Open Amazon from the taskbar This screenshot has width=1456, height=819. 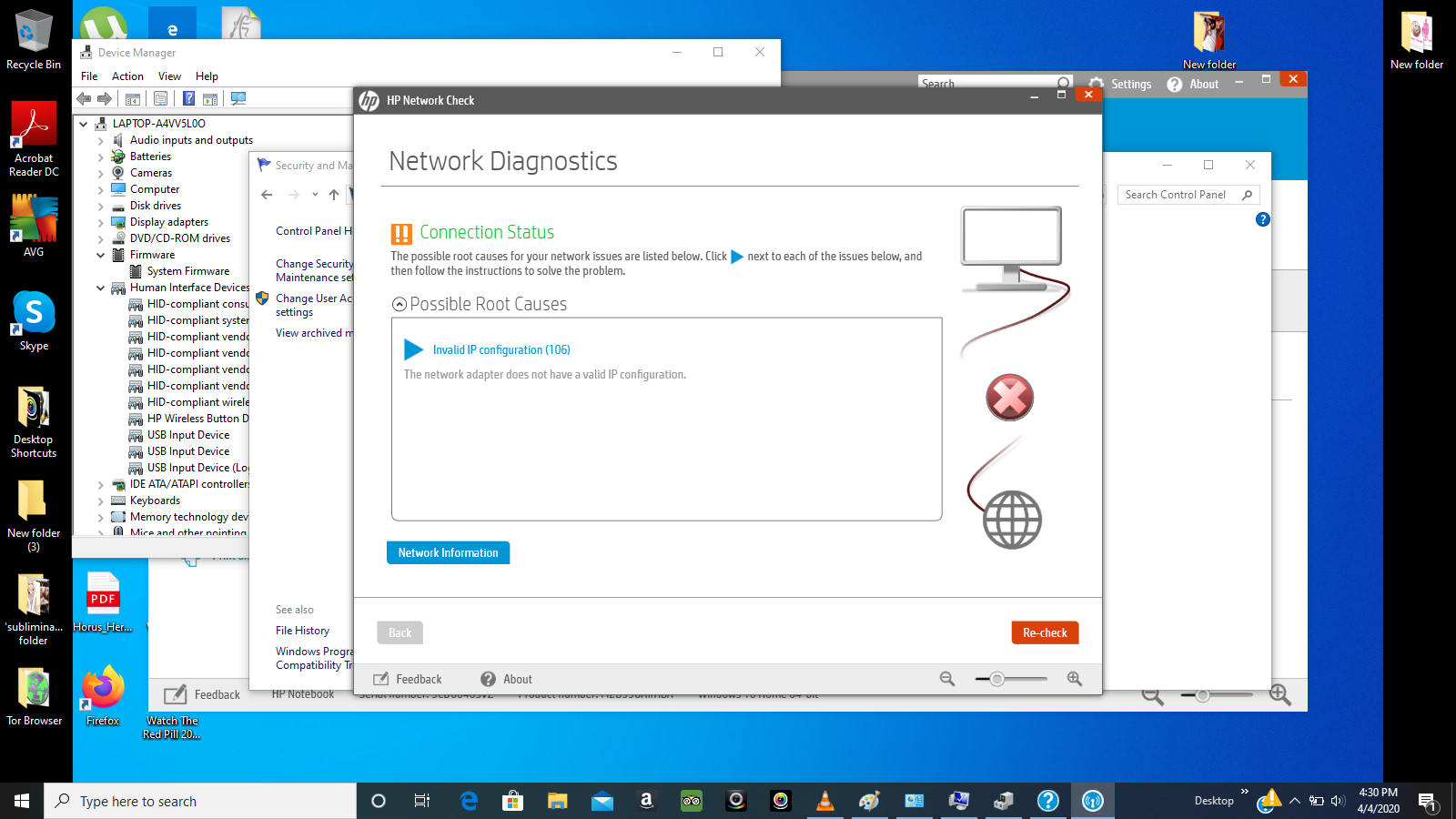pyautogui.click(x=647, y=801)
